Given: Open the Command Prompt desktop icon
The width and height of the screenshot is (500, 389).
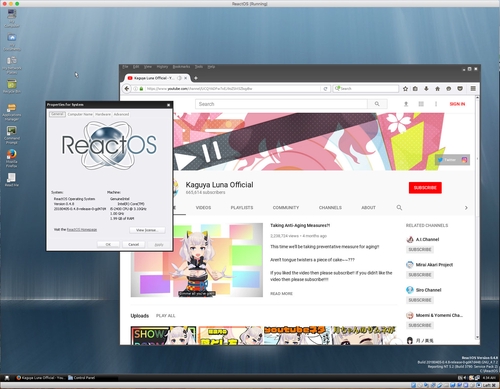Looking at the screenshot, I should pyautogui.click(x=12, y=135).
